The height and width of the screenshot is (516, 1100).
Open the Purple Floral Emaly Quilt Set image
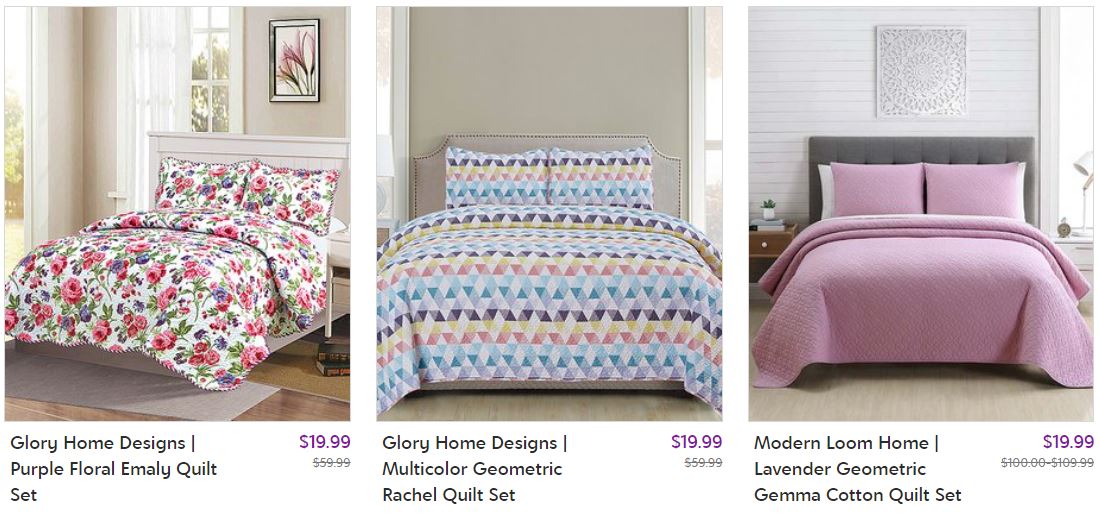click(177, 214)
